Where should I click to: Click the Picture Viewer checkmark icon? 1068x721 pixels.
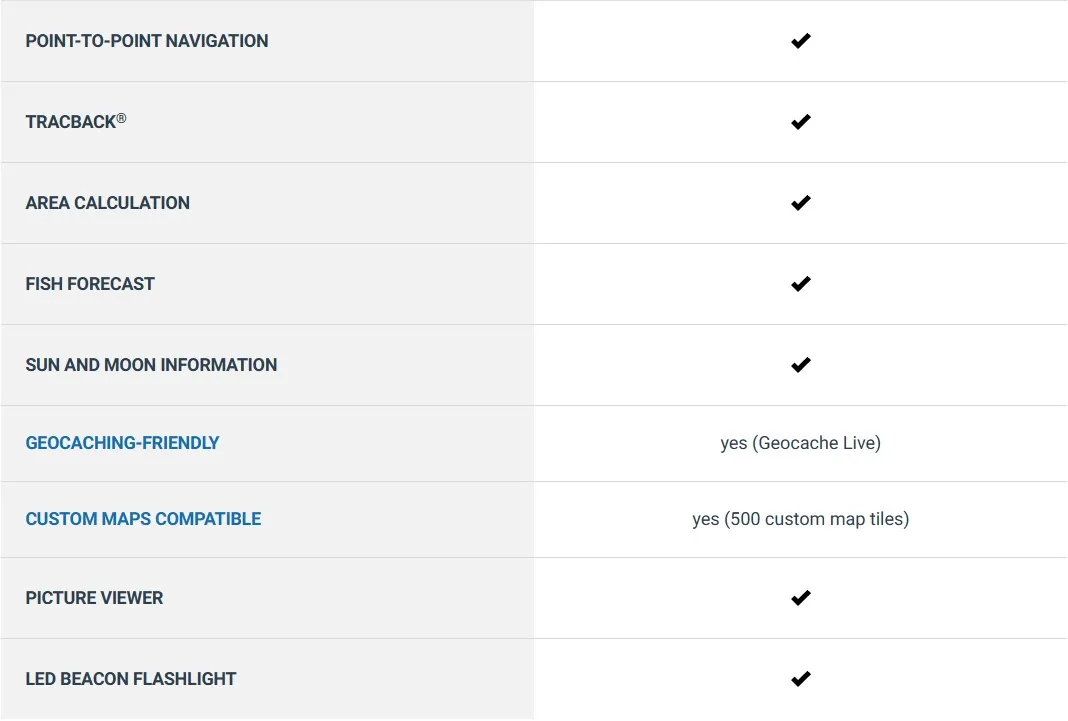pyautogui.click(x=800, y=598)
